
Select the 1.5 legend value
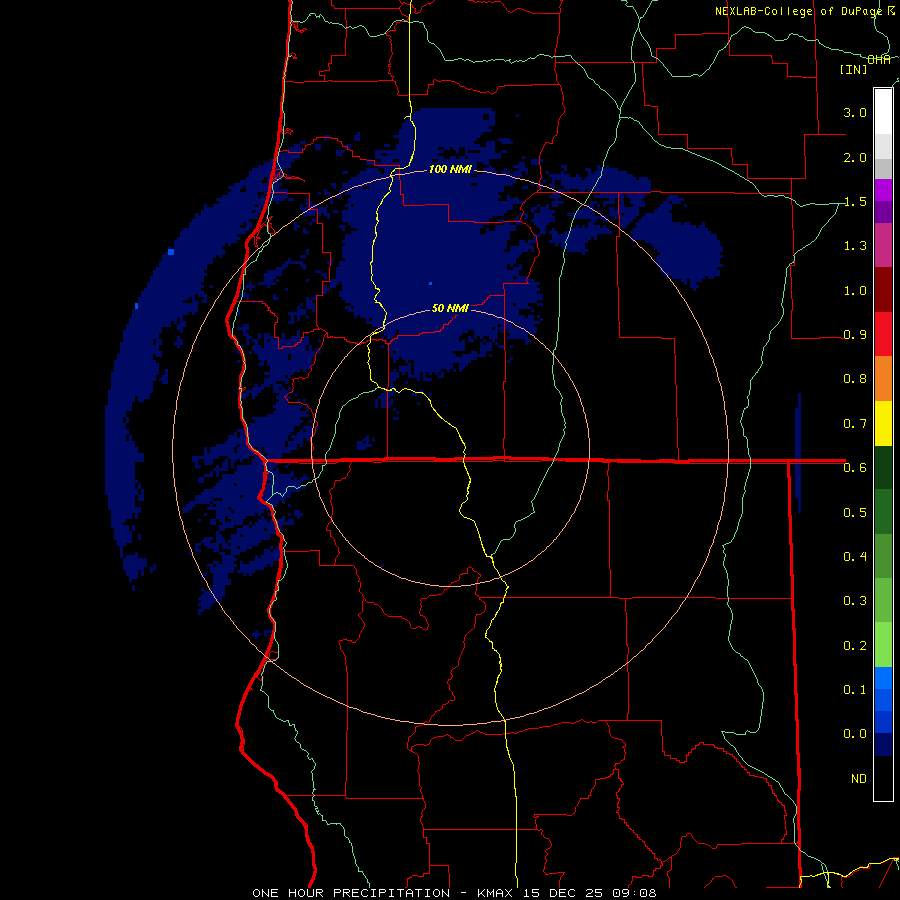(855, 201)
